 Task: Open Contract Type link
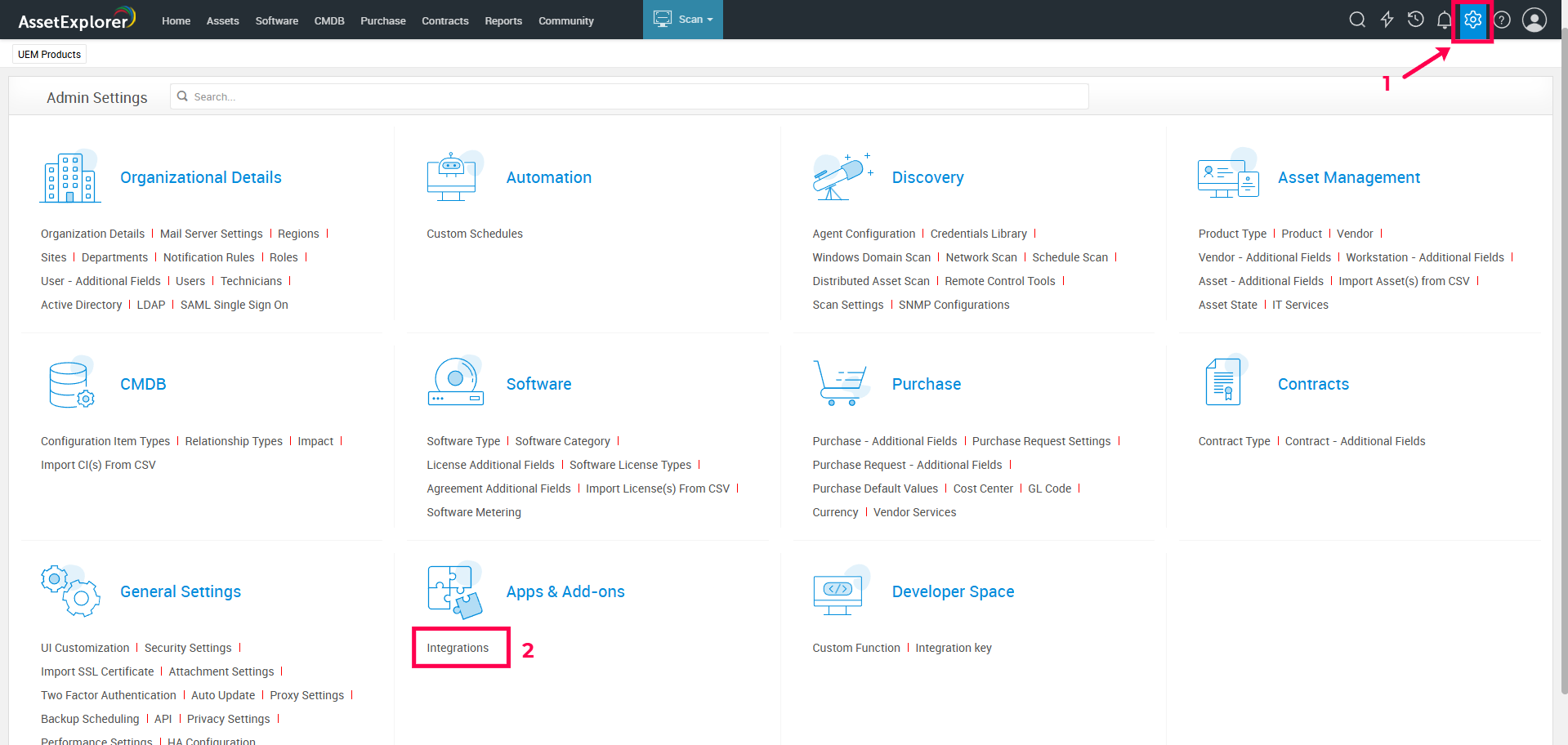point(1235,441)
